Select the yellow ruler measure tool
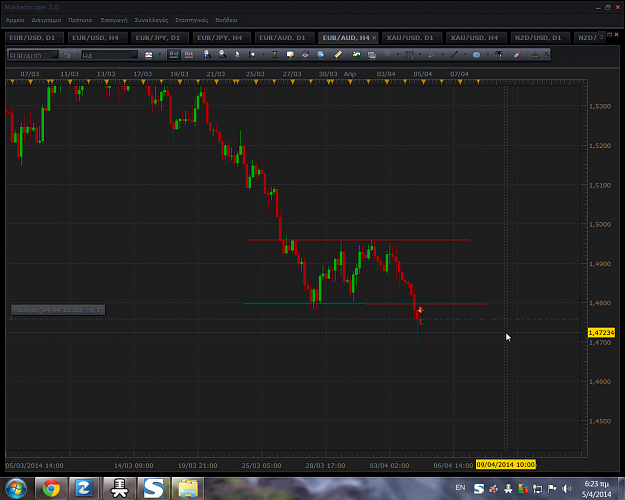This screenshot has width=625, height=500. click(338, 55)
